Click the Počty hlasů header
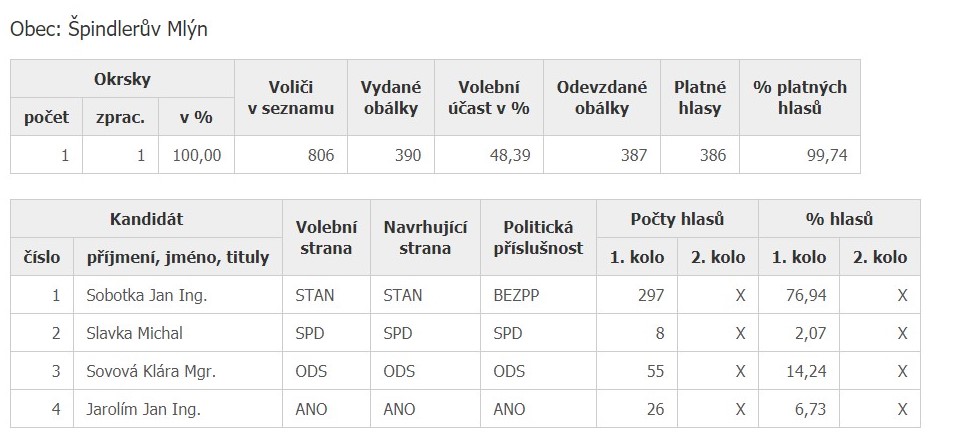This screenshot has width=960, height=443. point(678,219)
